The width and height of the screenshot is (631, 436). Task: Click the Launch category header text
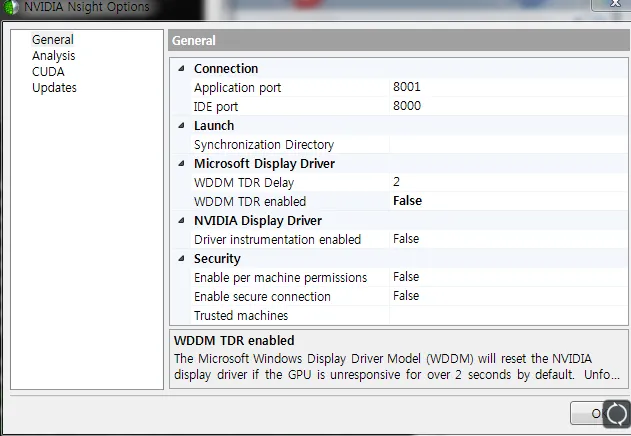pyautogui.click(x=214, y=126)
